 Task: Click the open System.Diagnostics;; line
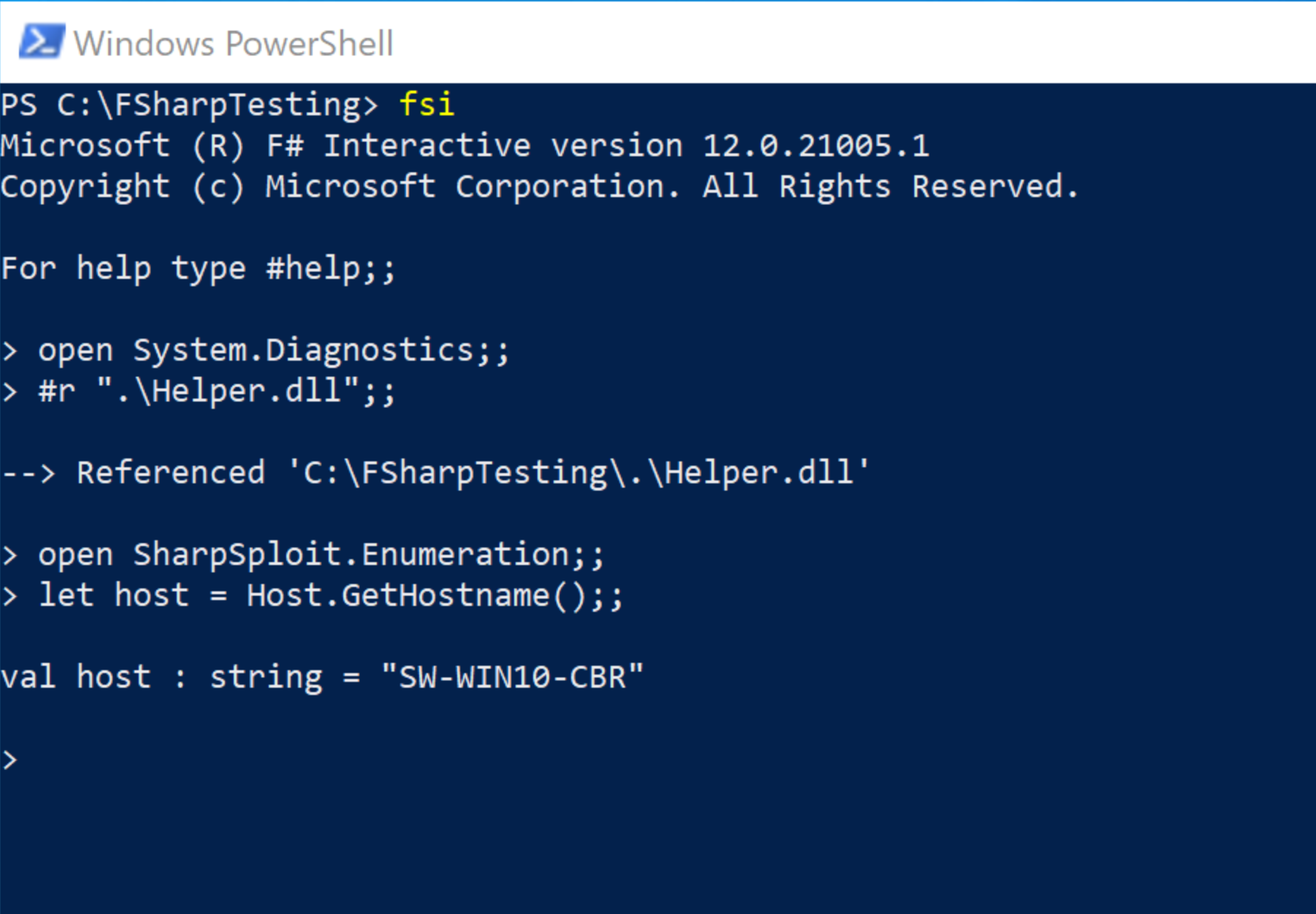tap(273, 350)
